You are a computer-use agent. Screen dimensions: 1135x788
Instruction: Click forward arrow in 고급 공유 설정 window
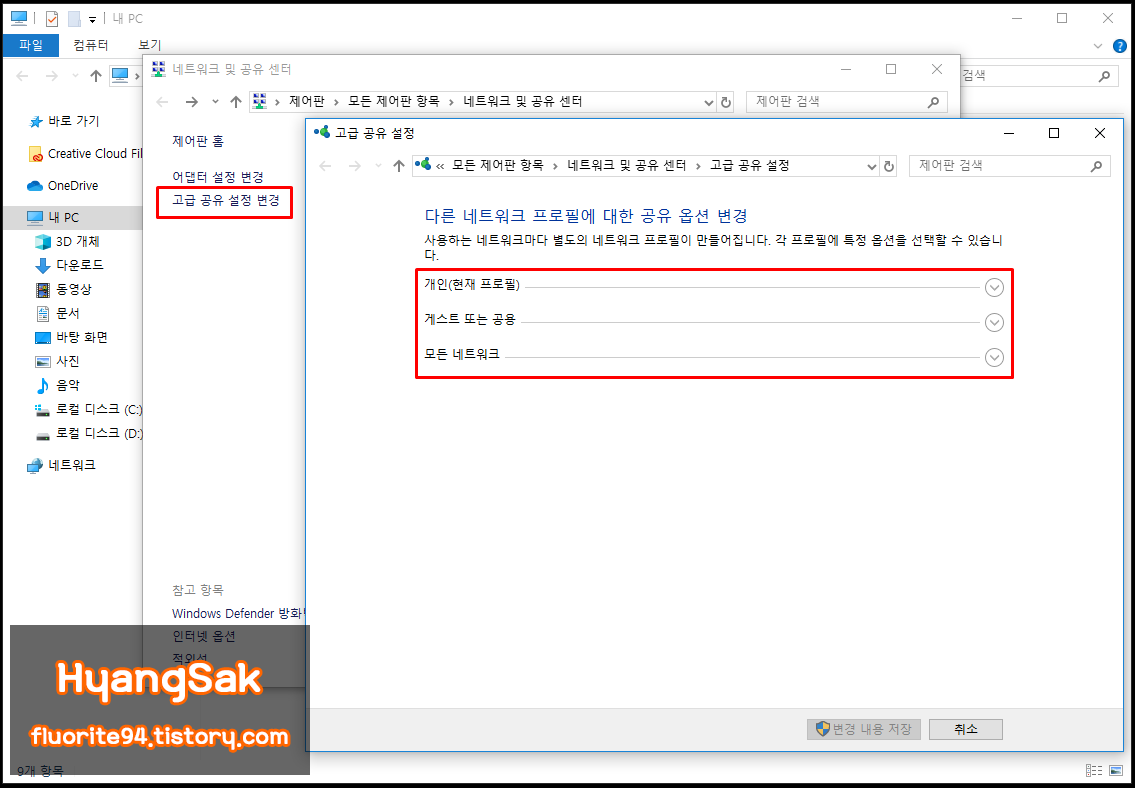coord(354,166)
